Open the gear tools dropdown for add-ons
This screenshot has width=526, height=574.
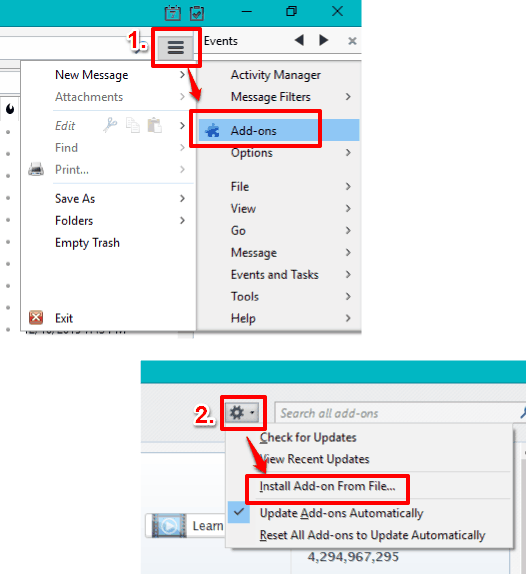242,413
